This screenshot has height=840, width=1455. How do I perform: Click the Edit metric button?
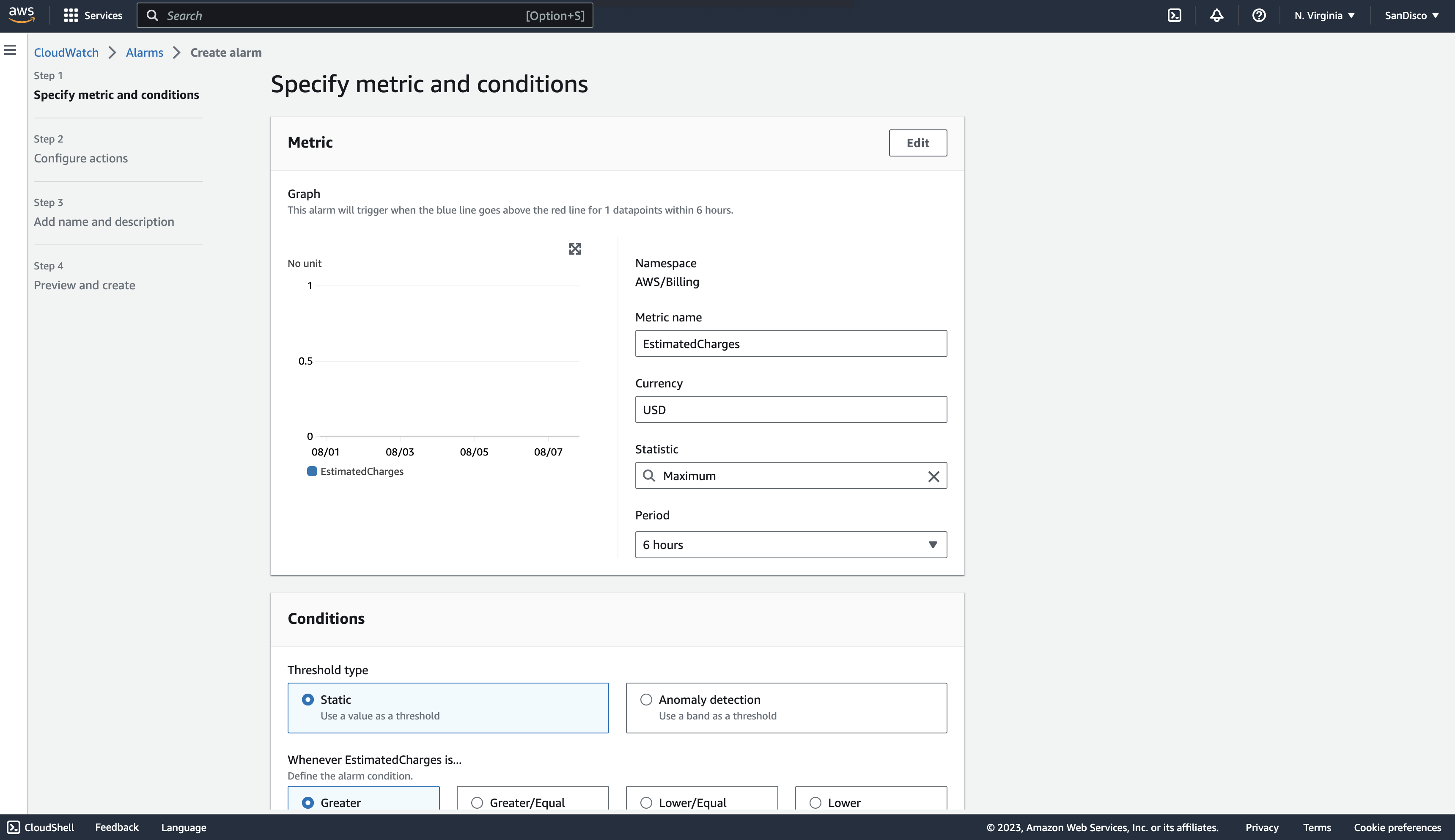point(917,143)
